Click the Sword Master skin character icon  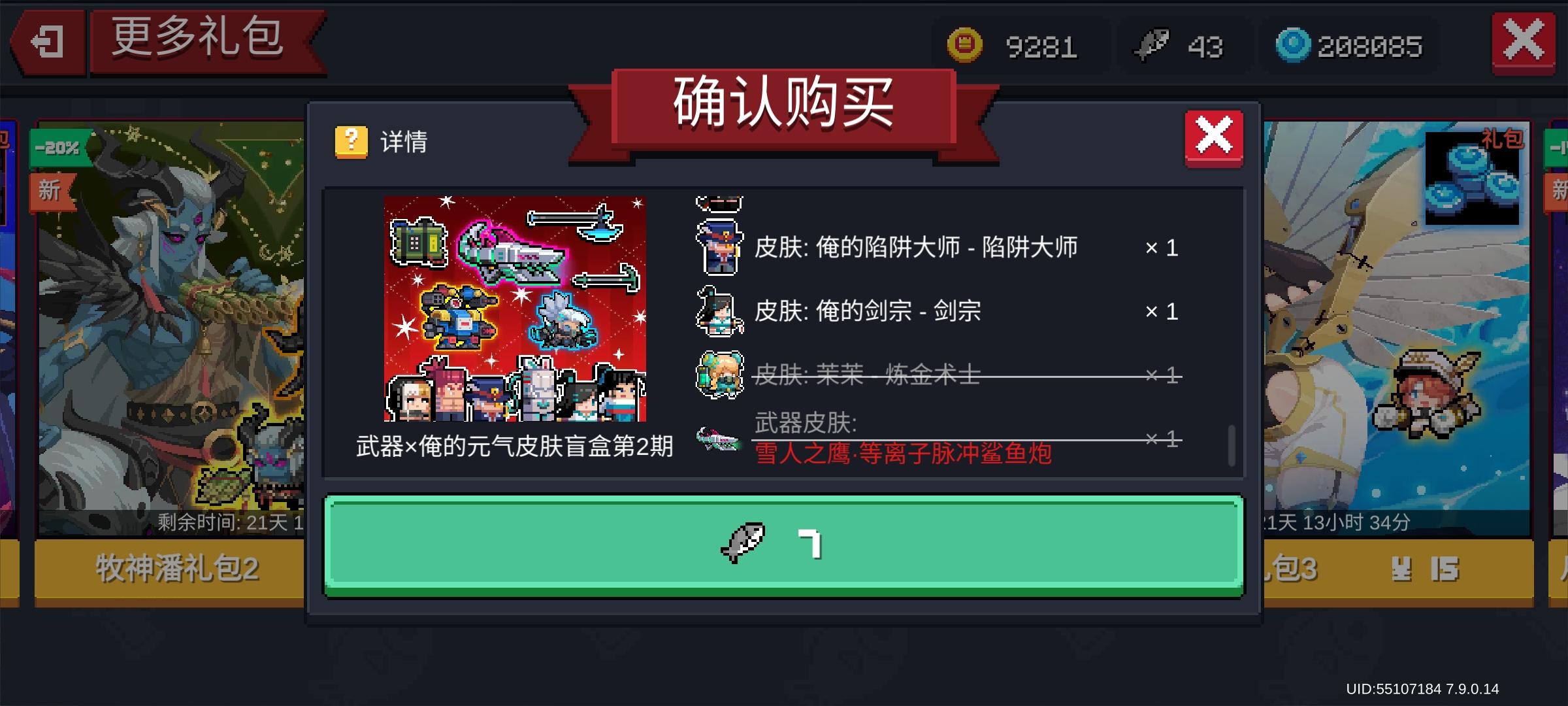[x=719, y=312]
